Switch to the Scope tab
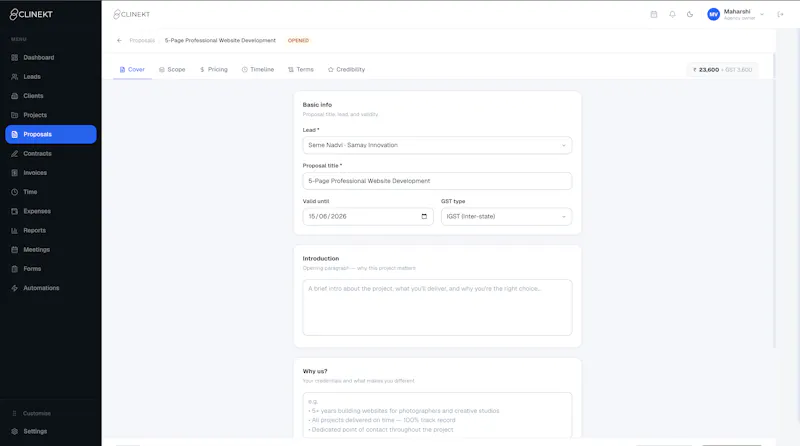Image resolution: width=800 pixels, height=446 pixels. tap(172, 69)
